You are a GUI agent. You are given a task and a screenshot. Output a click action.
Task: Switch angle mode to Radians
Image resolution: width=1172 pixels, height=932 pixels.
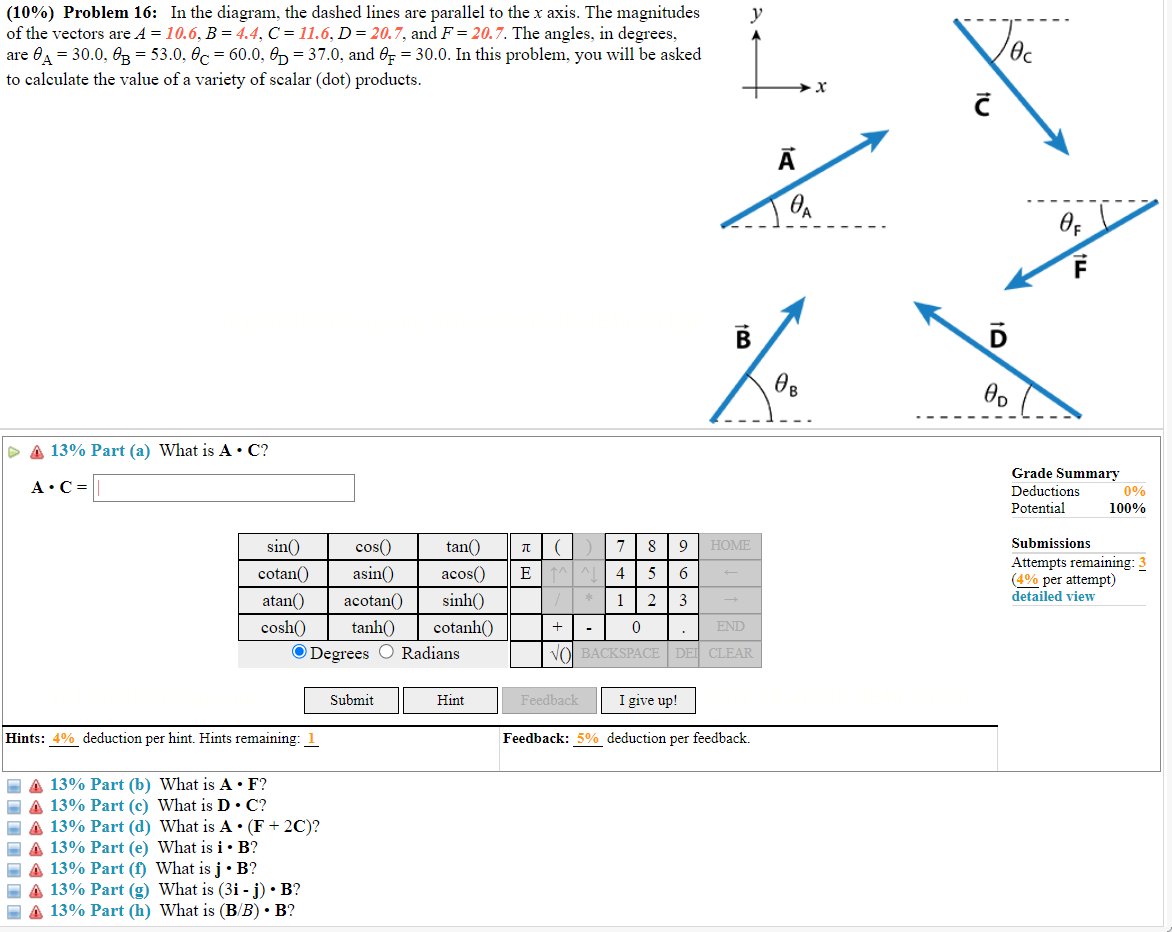coord(385,652)
